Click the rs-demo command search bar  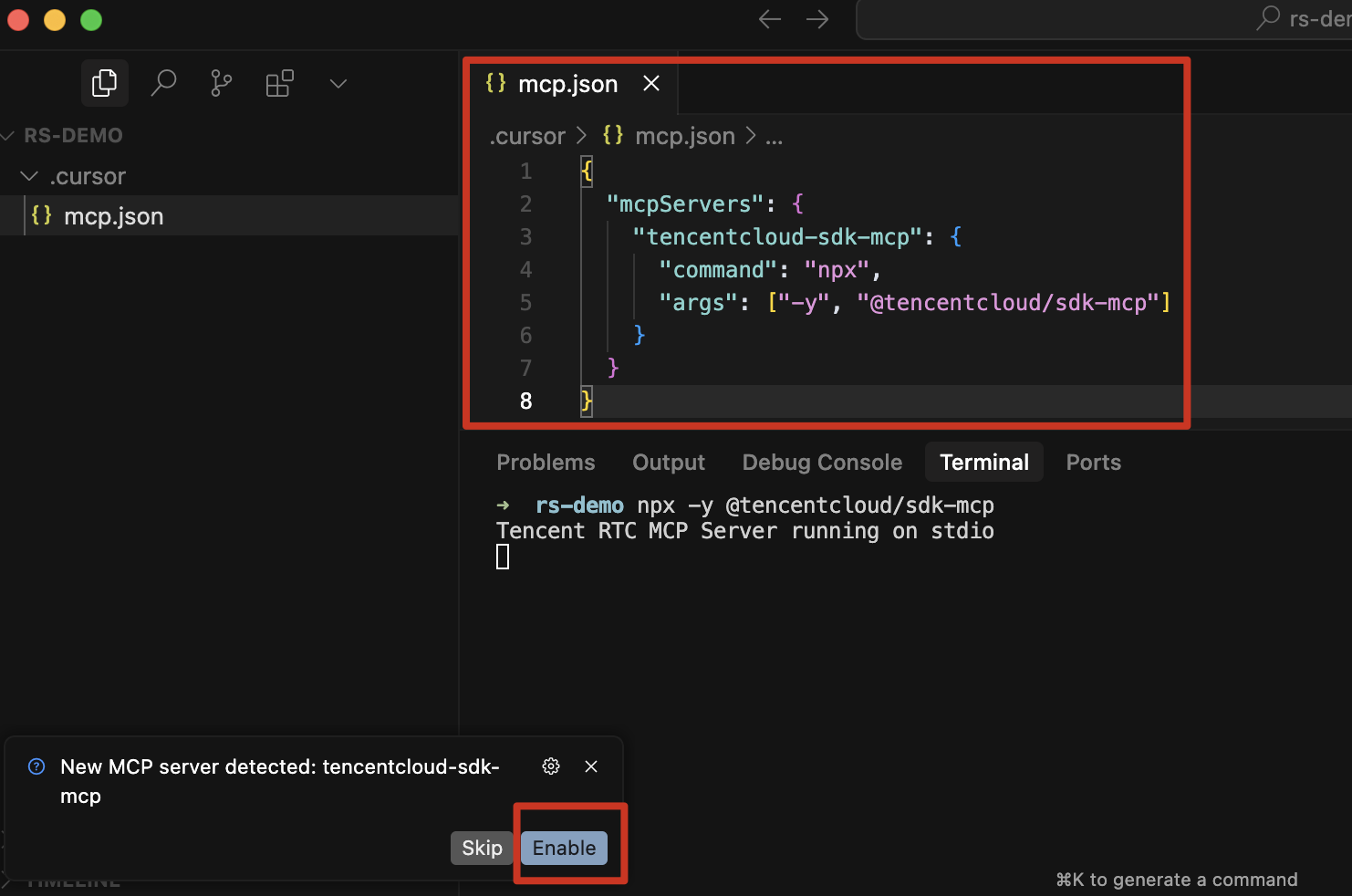(x=1104, y=19)
